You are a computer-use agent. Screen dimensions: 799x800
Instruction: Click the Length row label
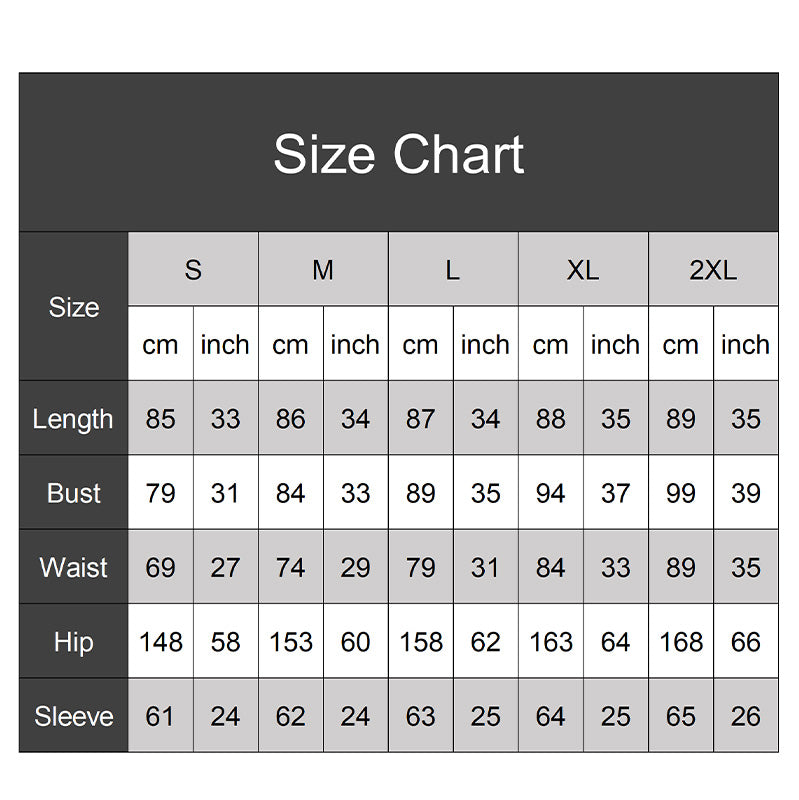(73, 418)
